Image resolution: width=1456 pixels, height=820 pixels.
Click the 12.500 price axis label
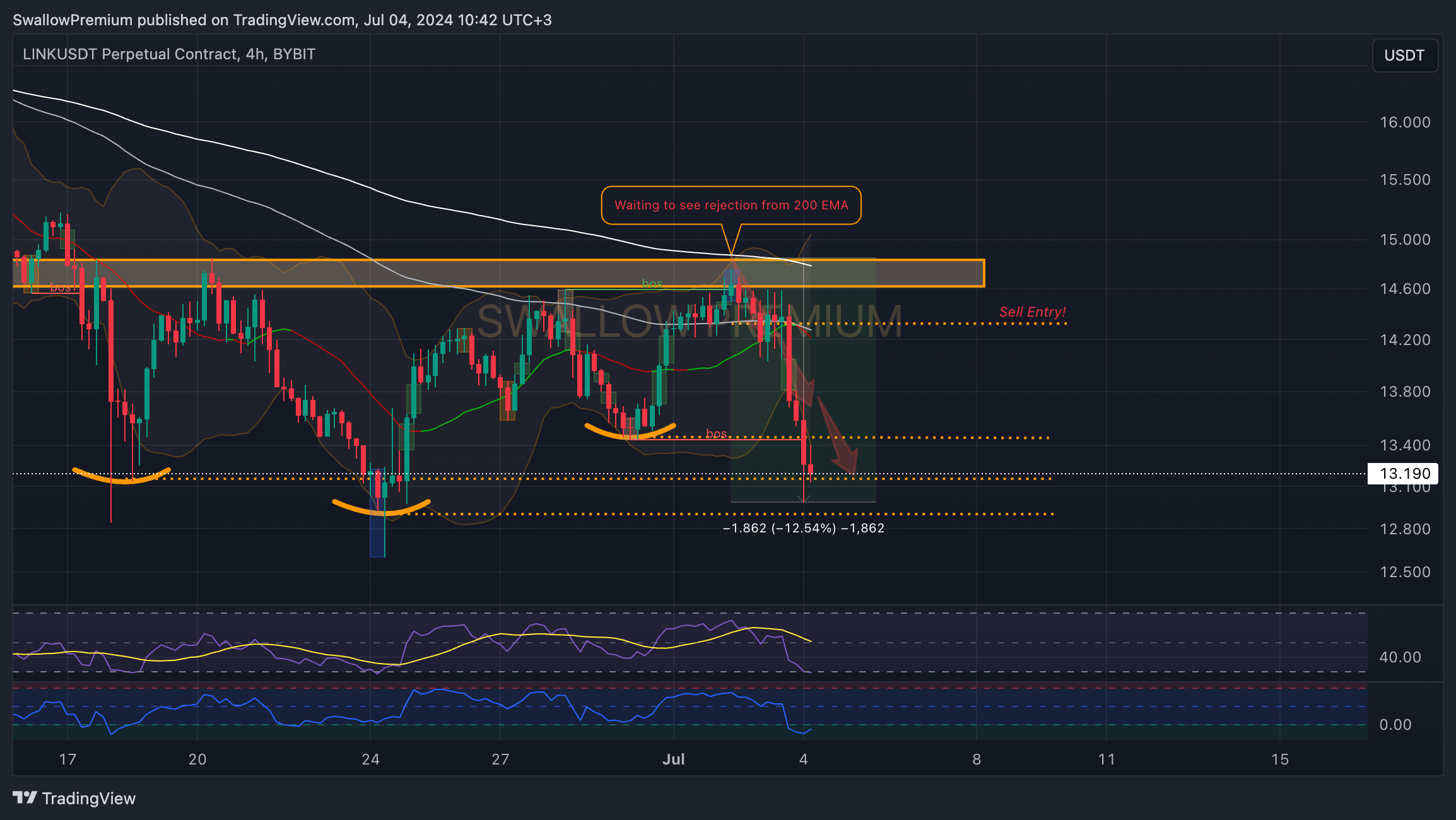[1405, 572]
